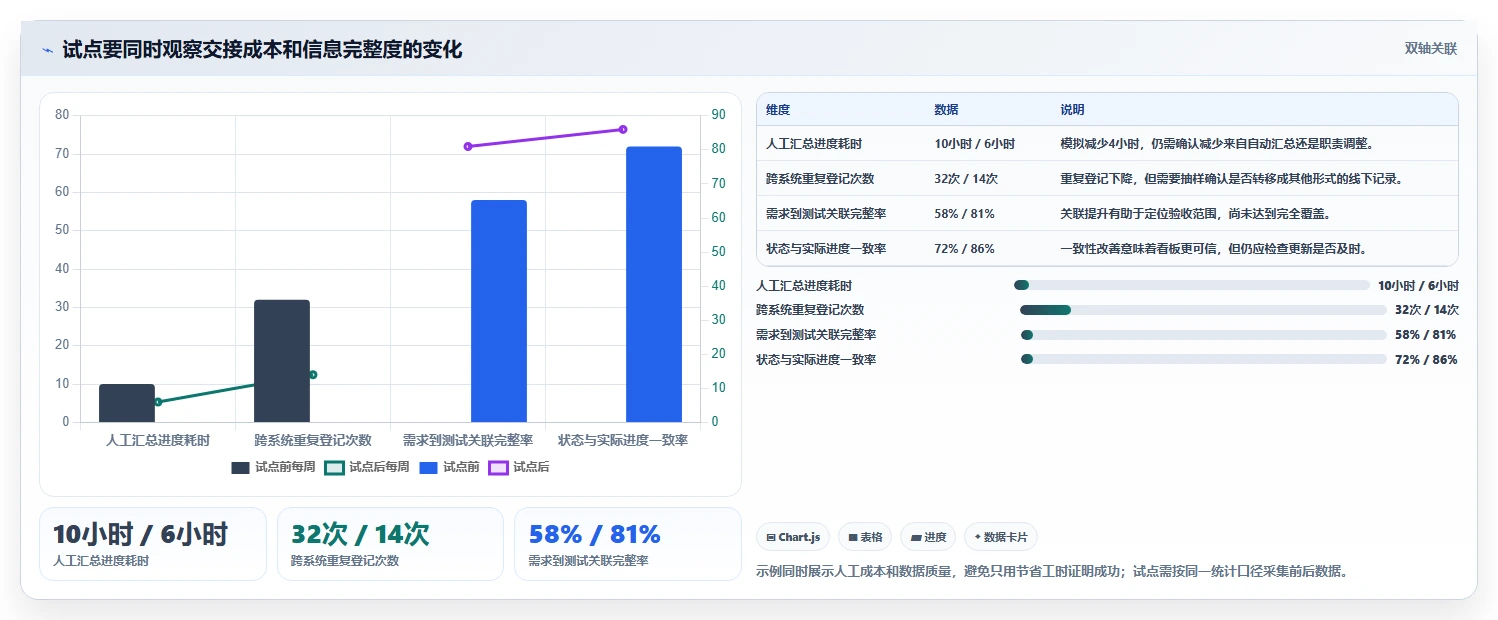
Task: Click x-axis label 状态与实际进度一致率
Action: tap(623, 440)
